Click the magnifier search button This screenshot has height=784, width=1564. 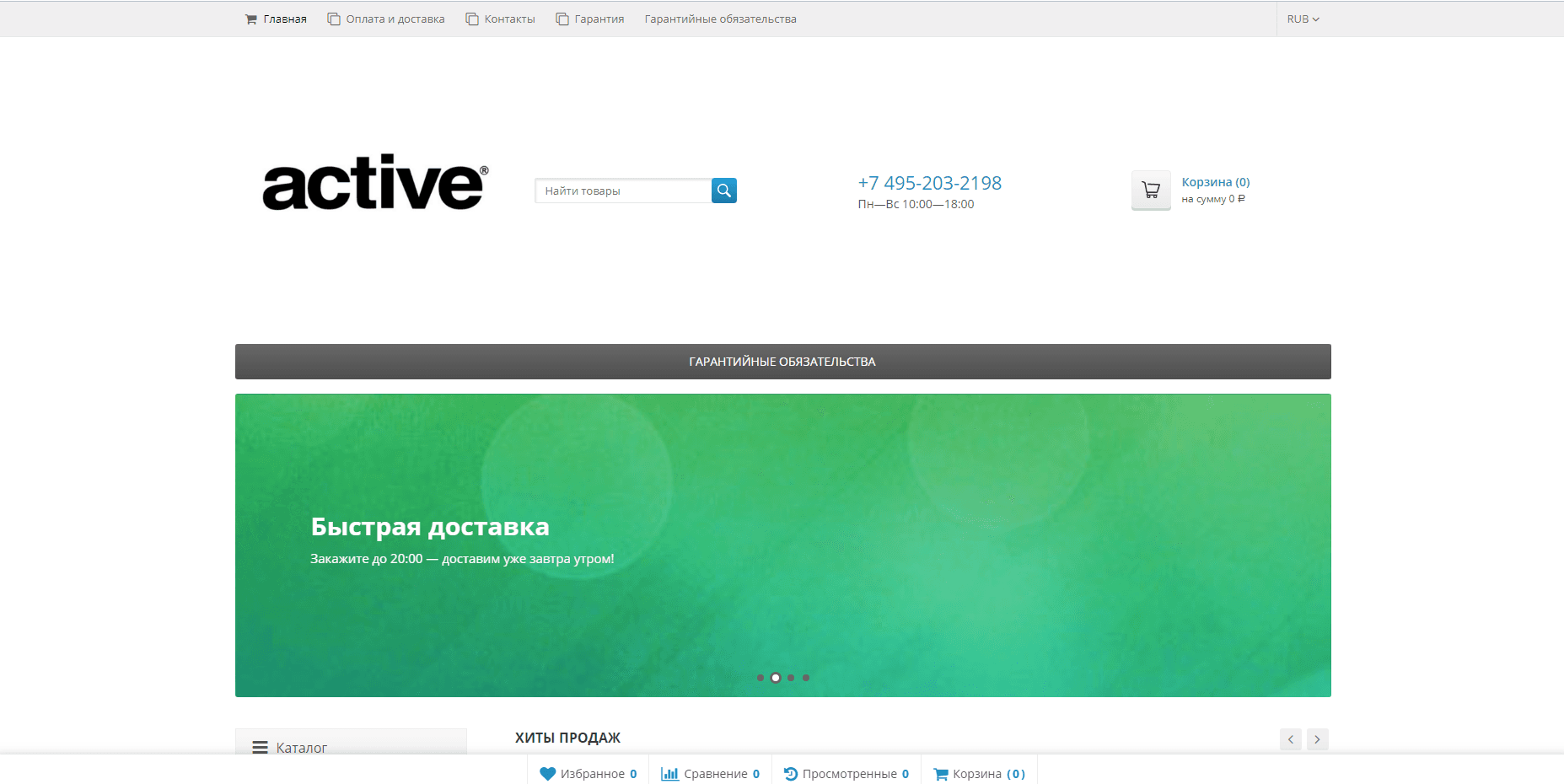tap(723, 191)
